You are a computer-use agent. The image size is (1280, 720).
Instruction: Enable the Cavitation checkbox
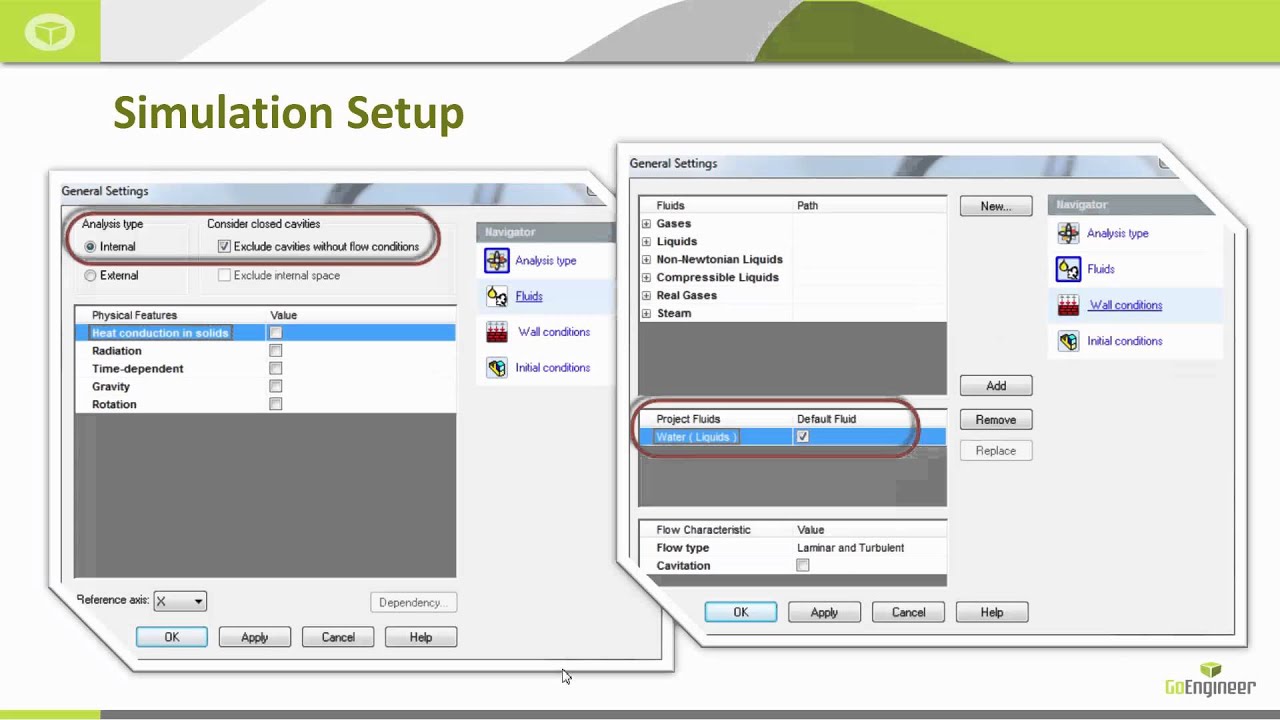pyautogui.click(x=803, y=566)
